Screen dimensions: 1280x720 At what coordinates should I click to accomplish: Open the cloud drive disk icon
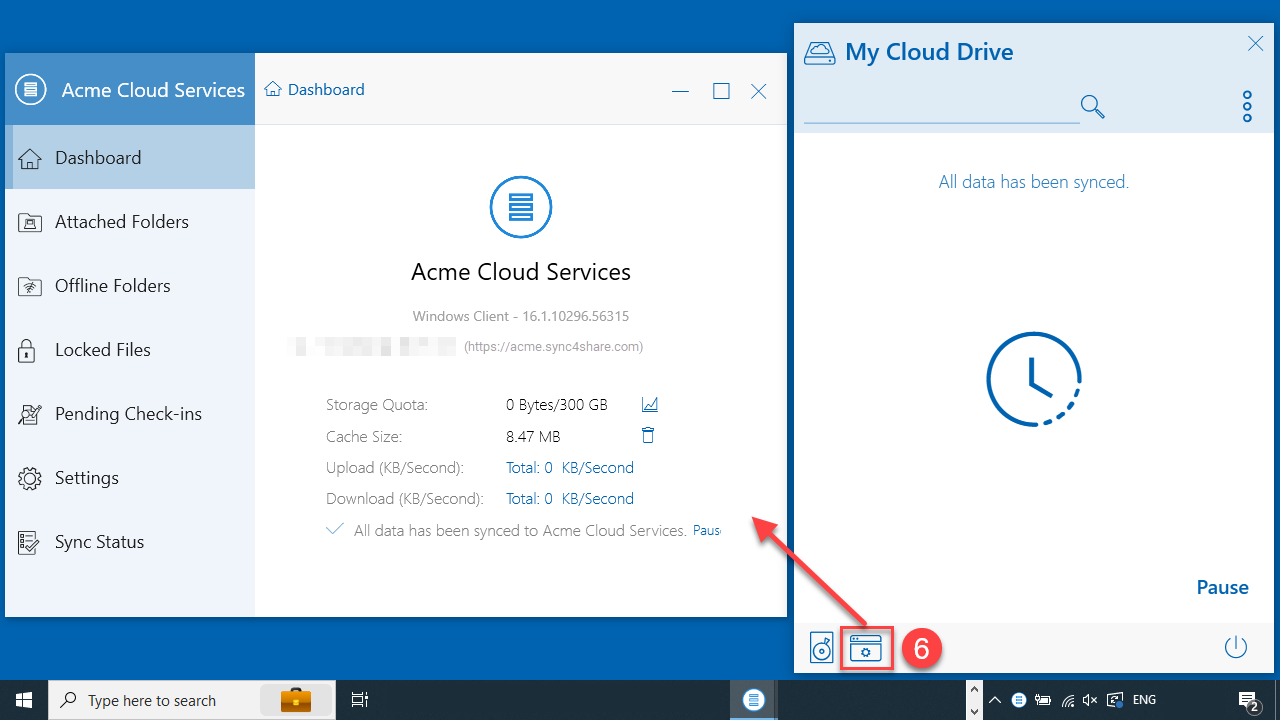[822, 649]
